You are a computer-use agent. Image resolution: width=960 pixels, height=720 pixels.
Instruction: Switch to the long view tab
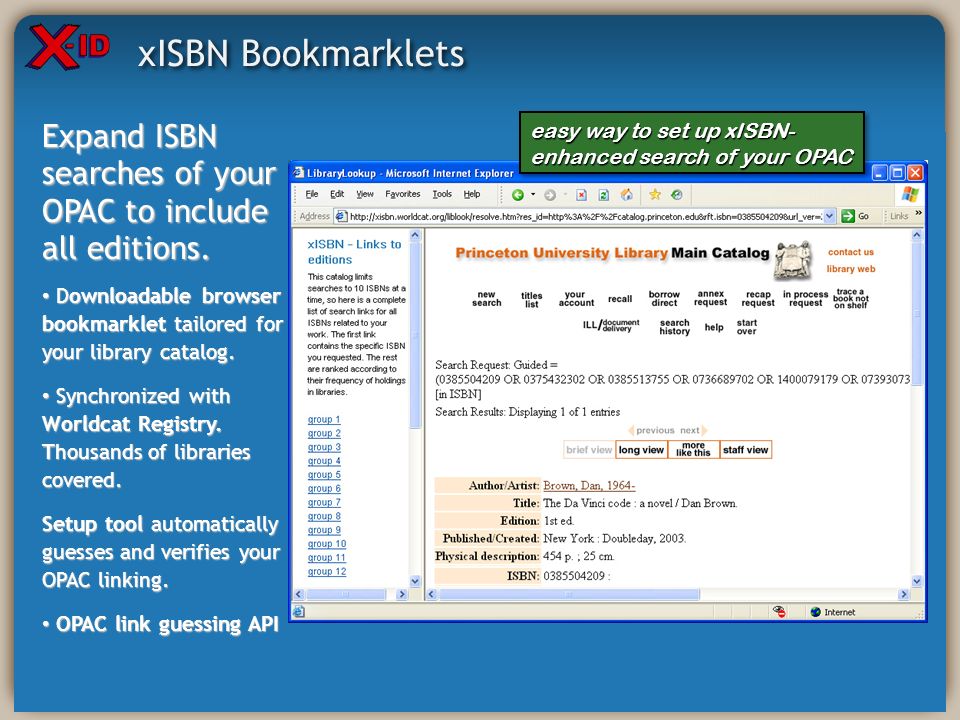pyautogui.click(x=641, y=450)
